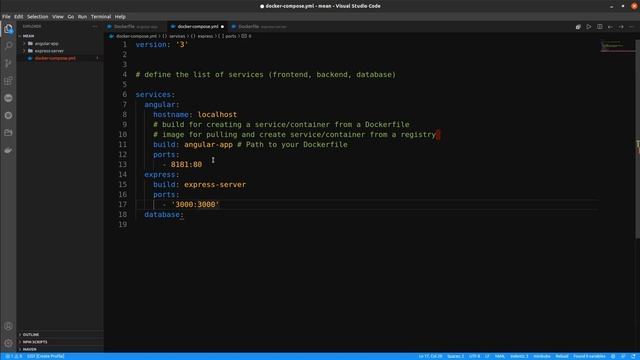Click the Spaces indentation setting in the status bar

click(456, 356)
